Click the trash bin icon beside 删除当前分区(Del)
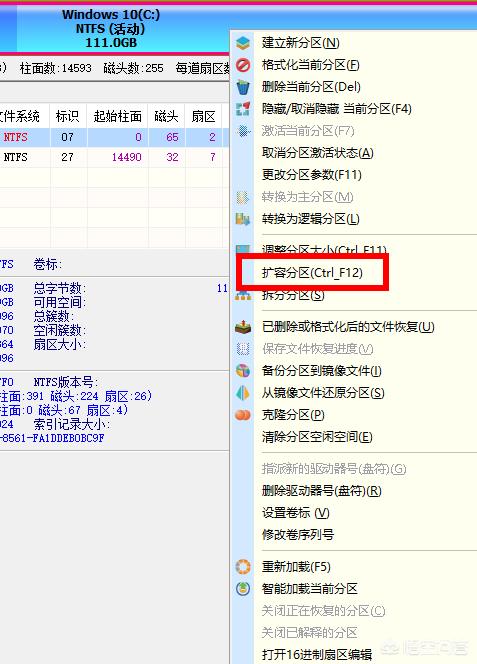 click(x=243, y=87)
